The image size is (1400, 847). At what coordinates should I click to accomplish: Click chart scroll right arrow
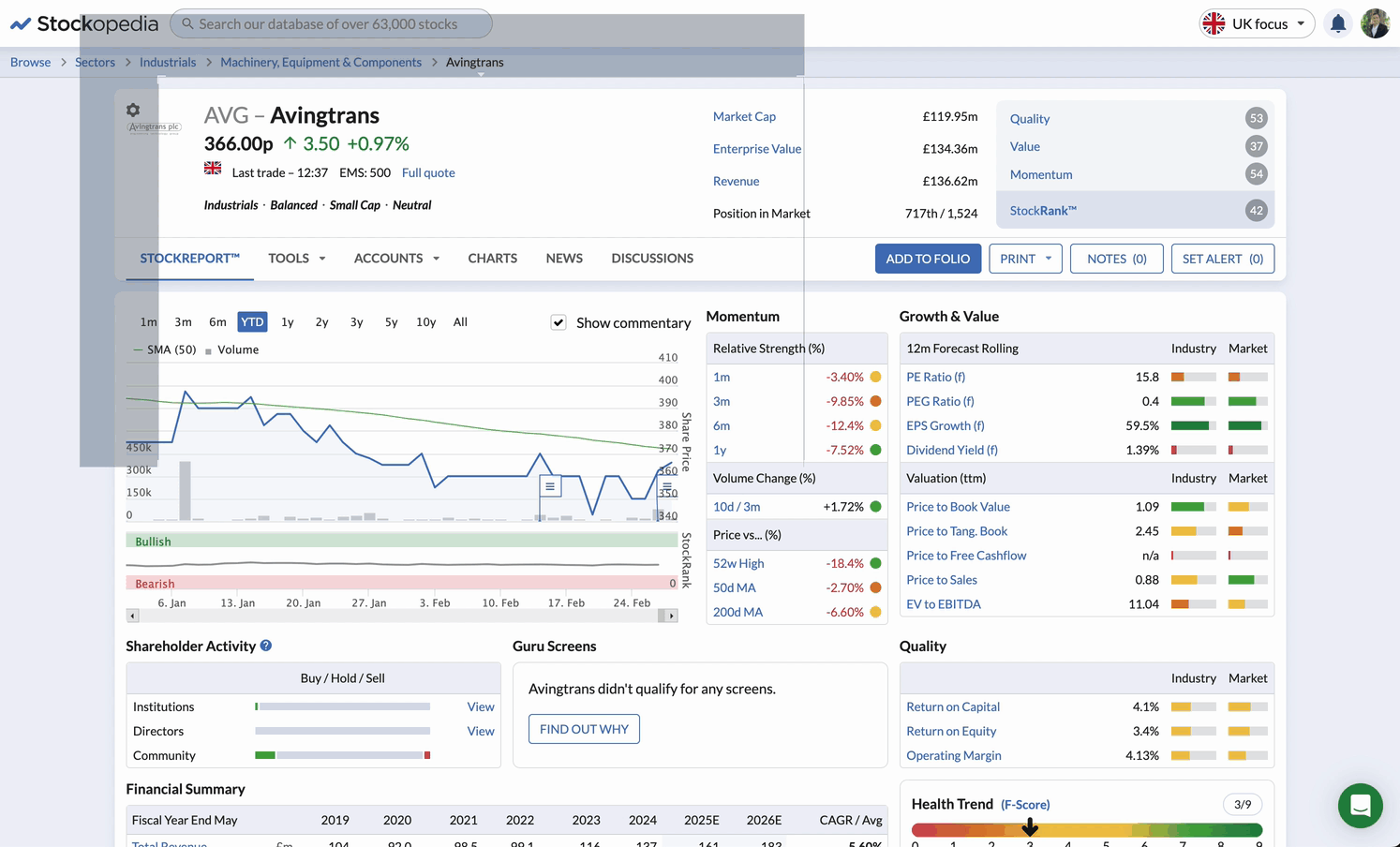(671, 616)
